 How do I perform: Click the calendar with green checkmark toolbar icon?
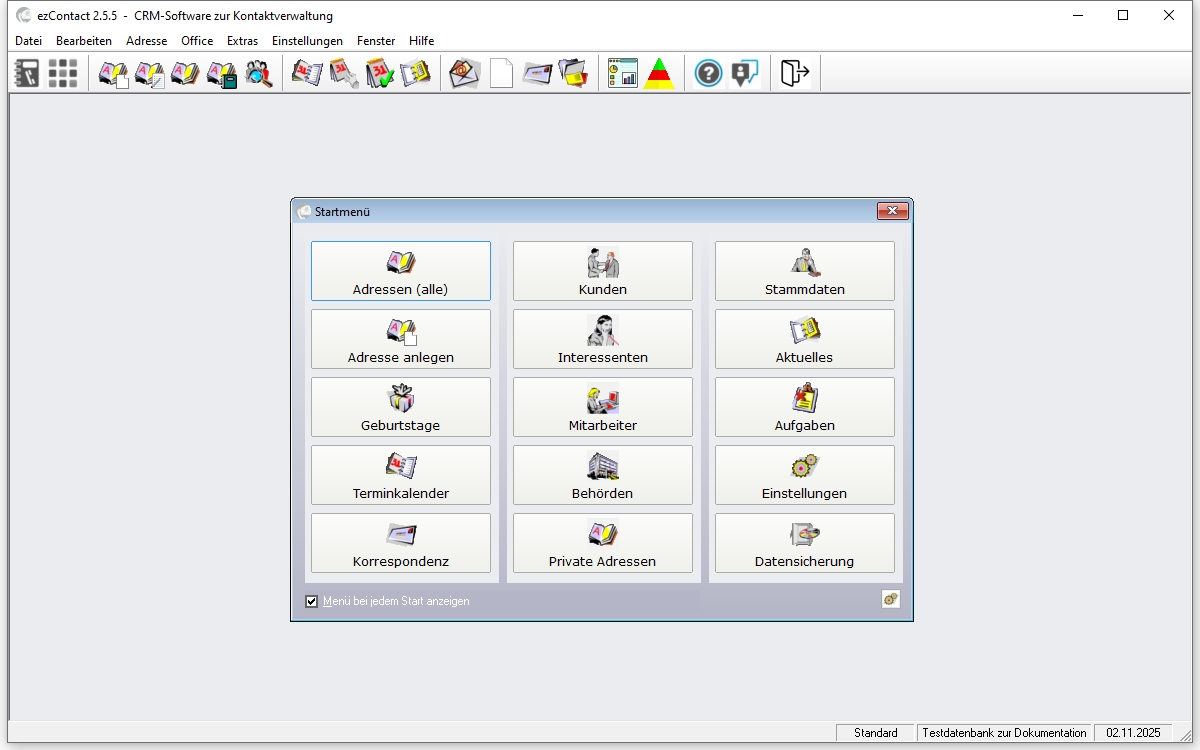tap(380, 73)
